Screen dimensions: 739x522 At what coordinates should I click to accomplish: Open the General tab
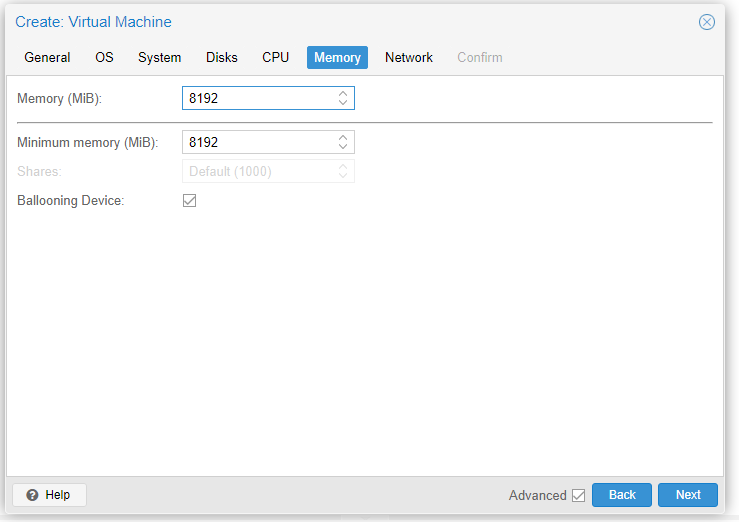click(47, 57)
